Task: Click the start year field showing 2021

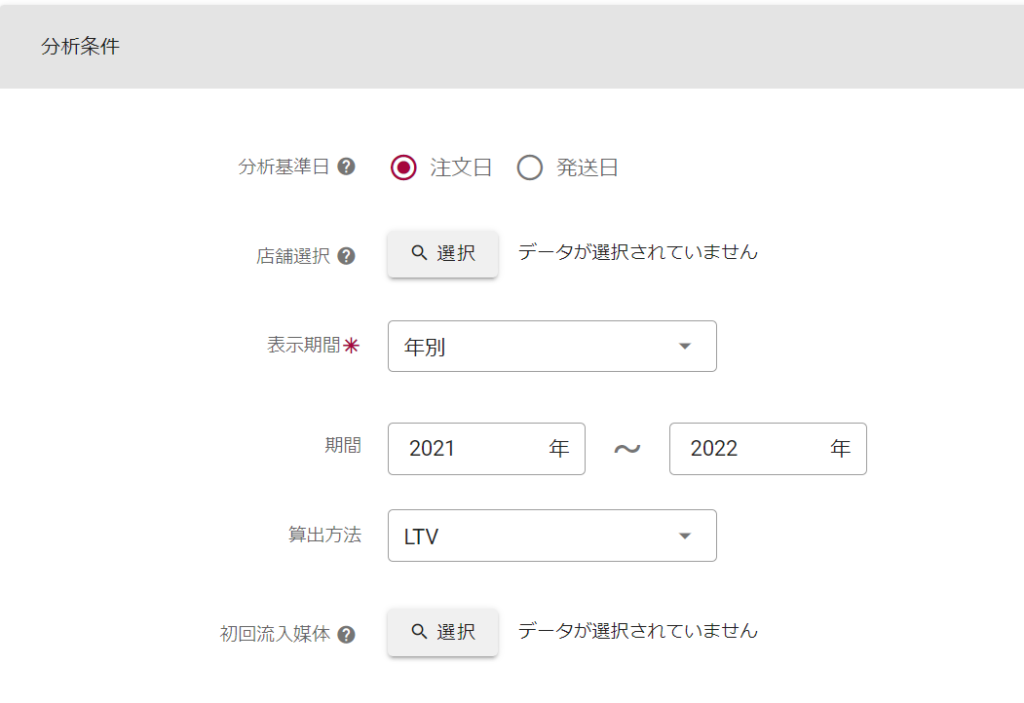Action: pos(470,449)
